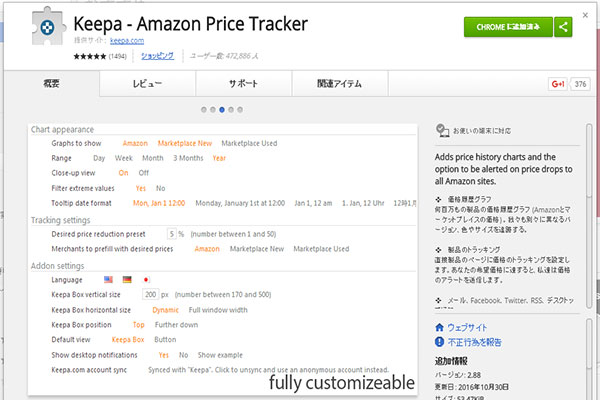Viewport: 600px width, 400px height.
Task: Click the green share icon button
Action: pos(565,27)
